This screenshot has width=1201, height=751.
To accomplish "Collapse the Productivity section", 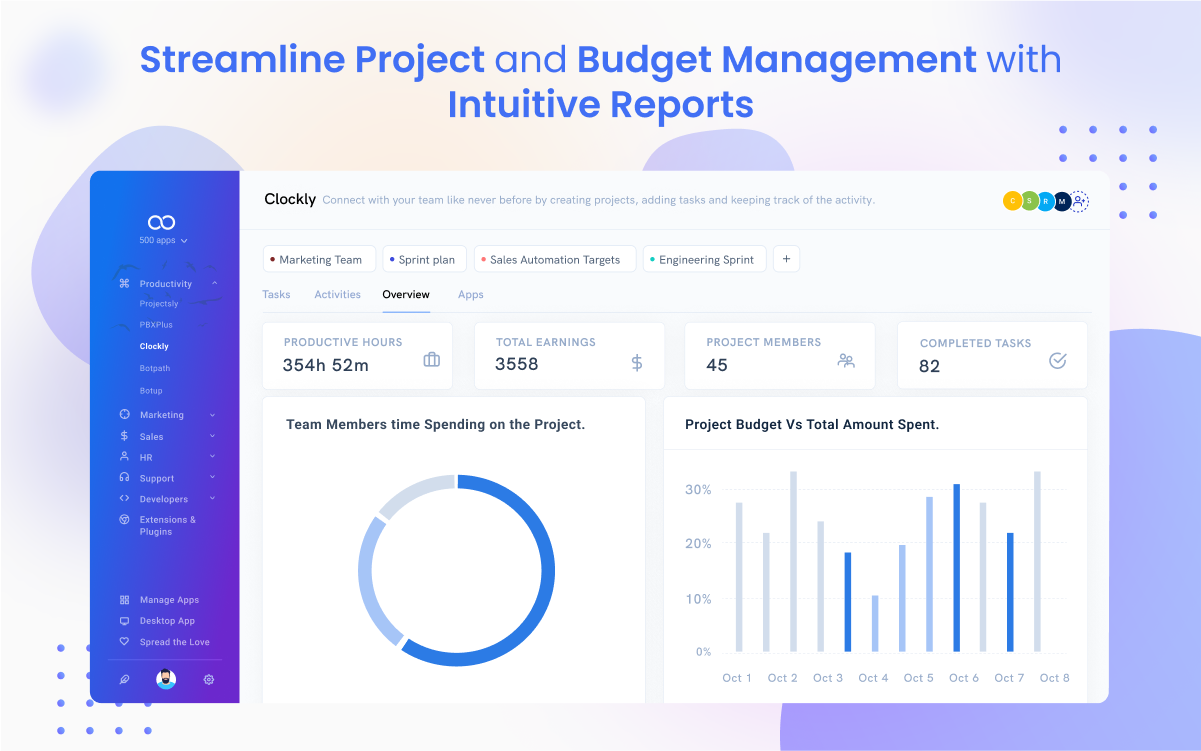I will (214, 284).
